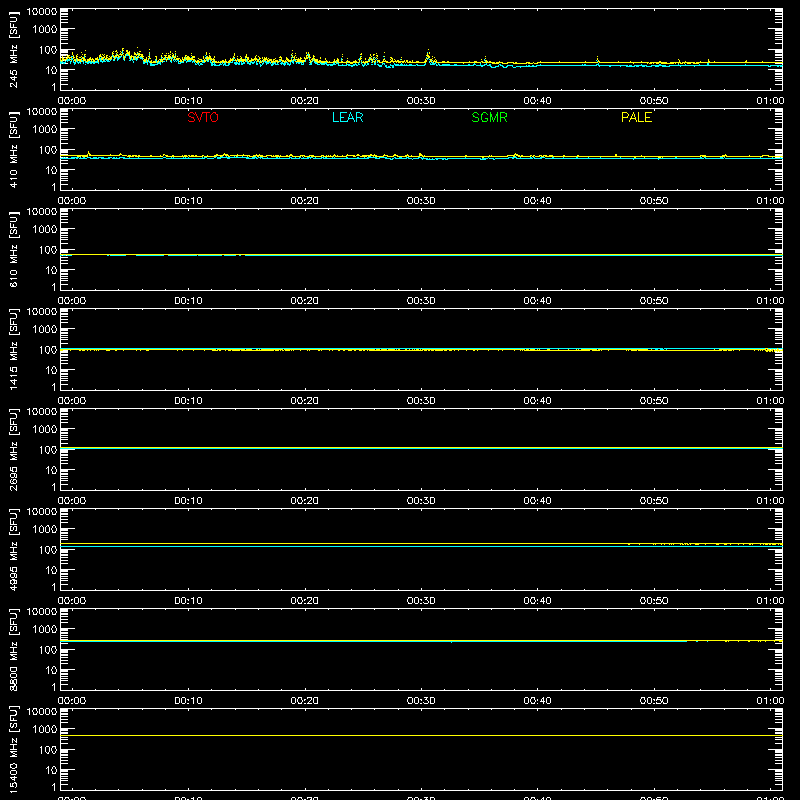Click 00:20 tick label below 2695 MHz plot

tap(305, 501)
